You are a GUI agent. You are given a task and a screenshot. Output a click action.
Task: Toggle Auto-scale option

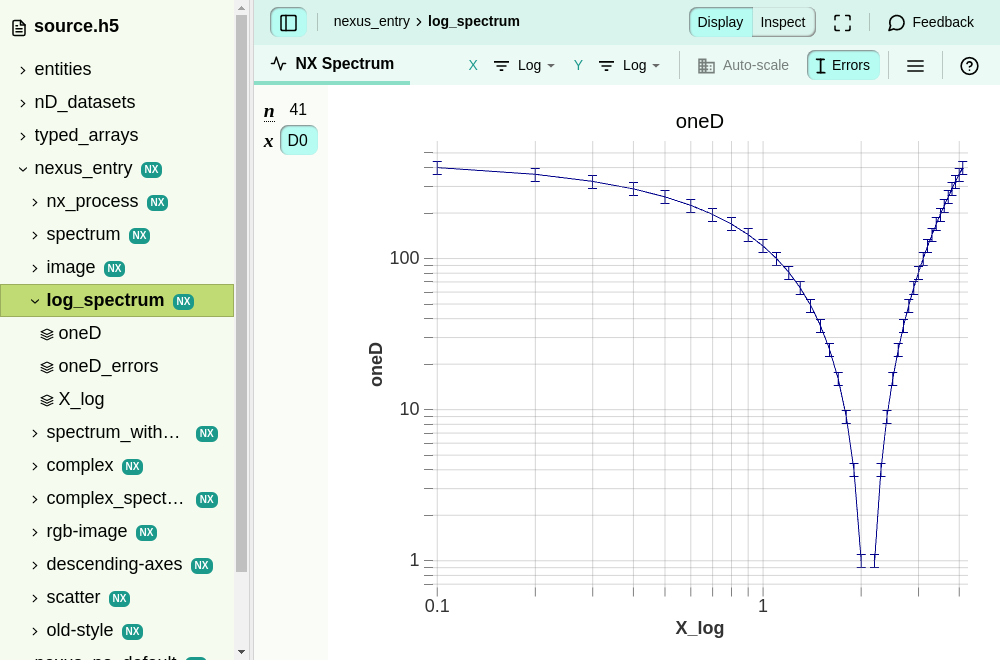tap(743, 65)
